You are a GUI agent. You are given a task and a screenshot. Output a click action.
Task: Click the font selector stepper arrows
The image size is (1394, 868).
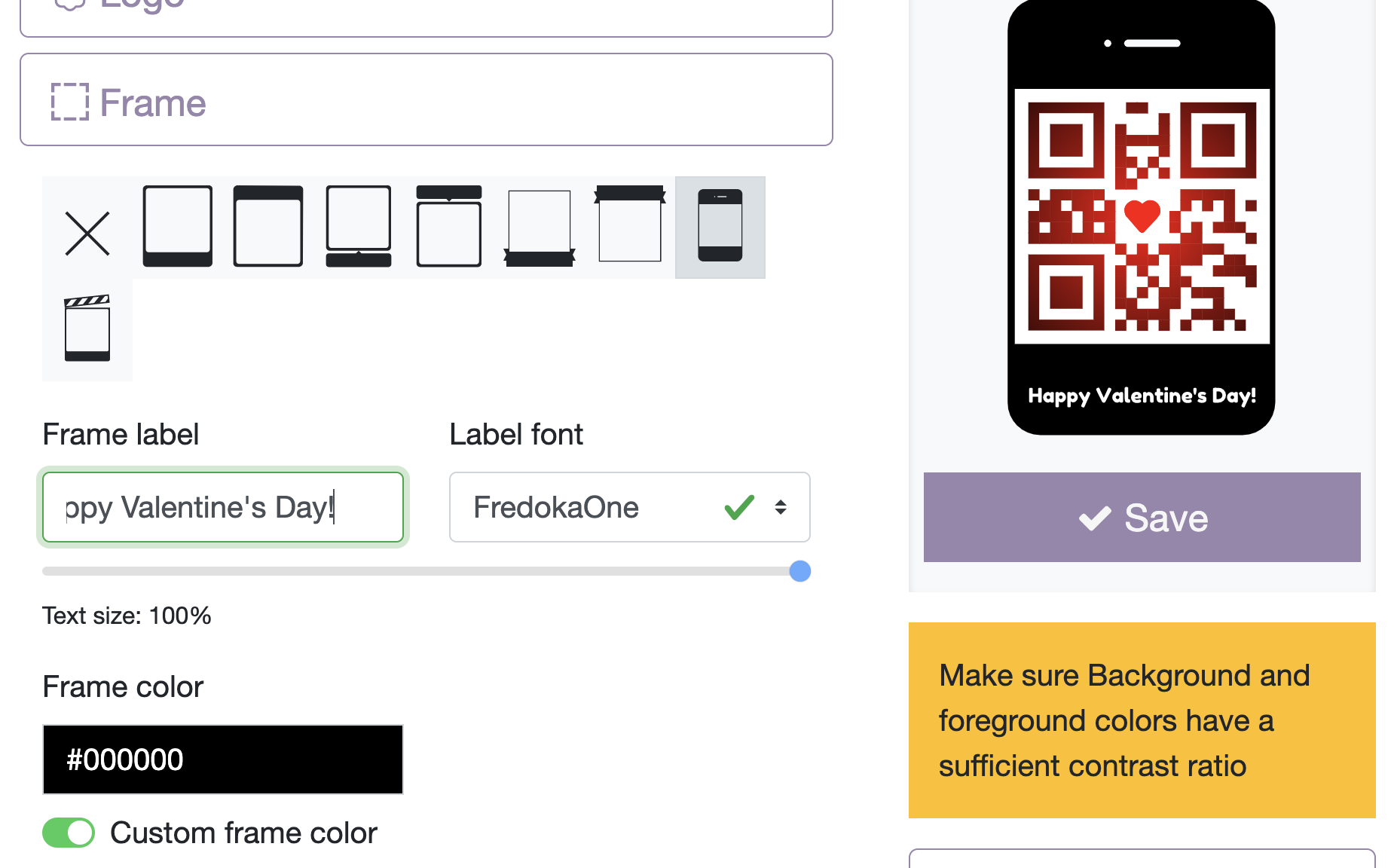coord(781,507)
